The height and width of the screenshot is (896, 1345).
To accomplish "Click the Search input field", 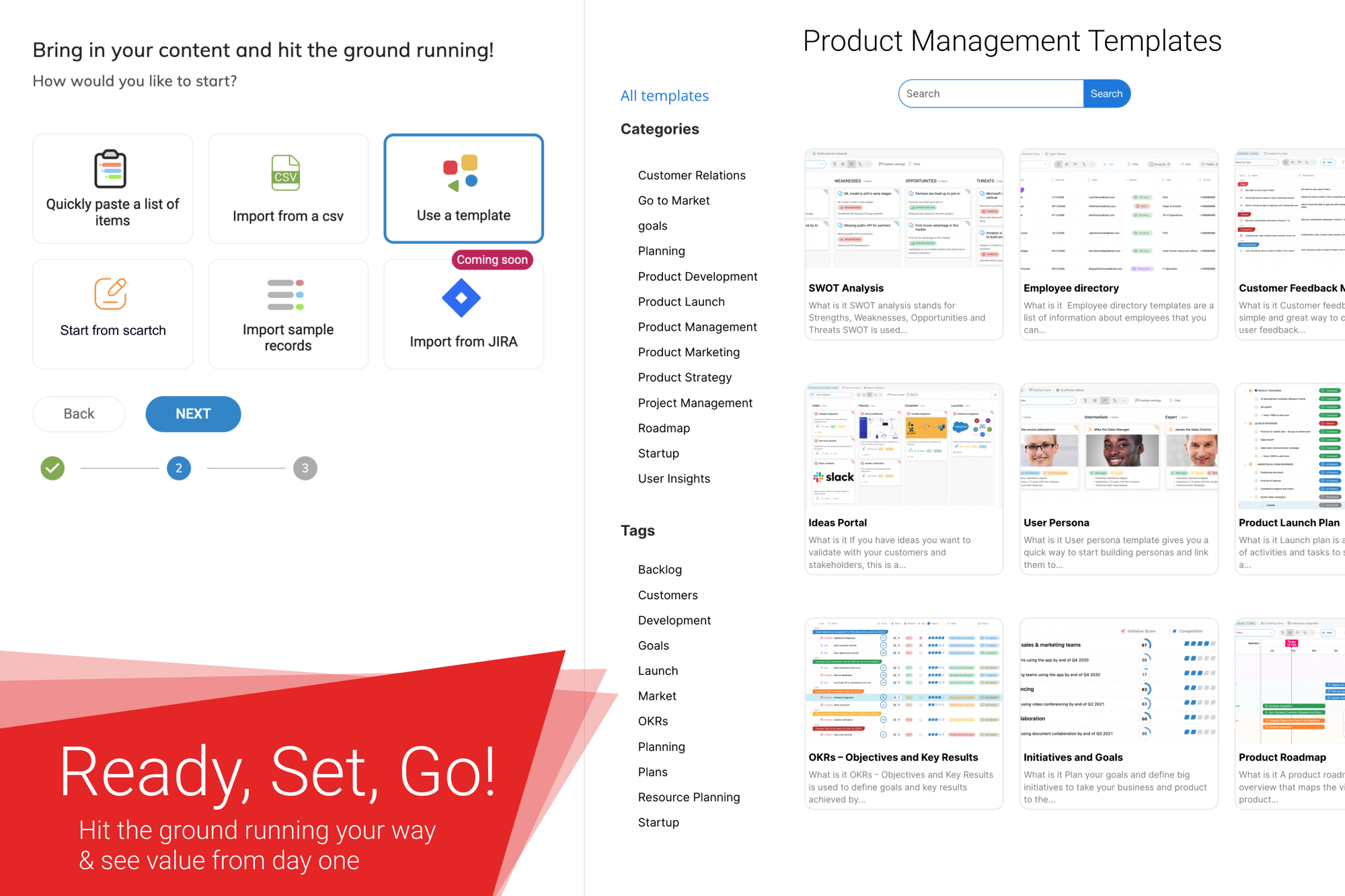I will [989, 94].
